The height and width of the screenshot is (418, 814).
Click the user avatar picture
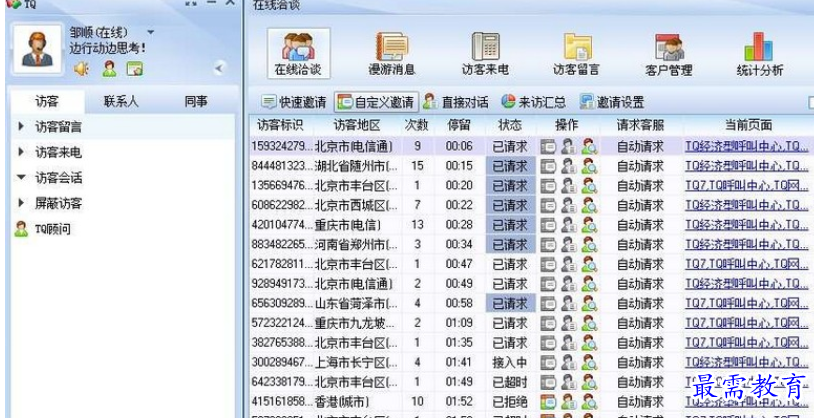coord(37,49)
